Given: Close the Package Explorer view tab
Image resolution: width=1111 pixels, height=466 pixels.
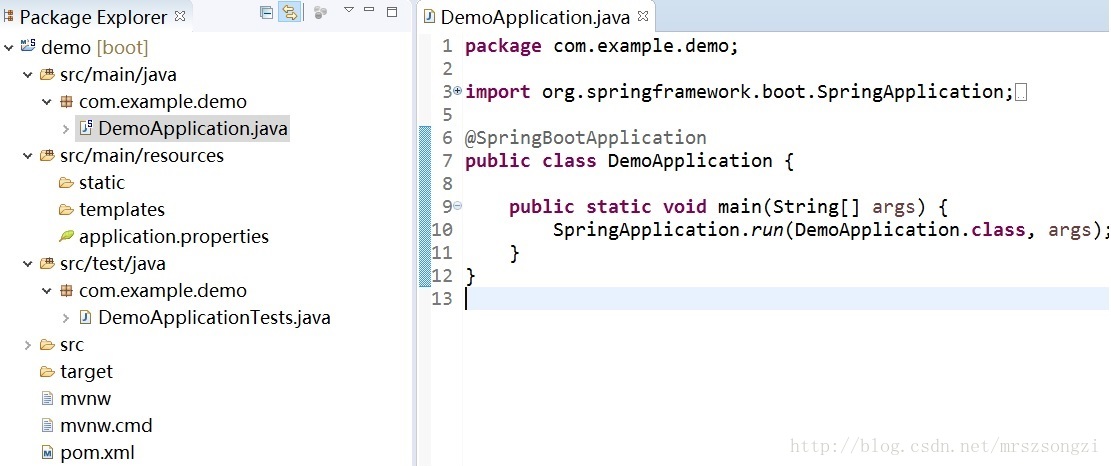Looking at the screenshot, I should [180, 16].
